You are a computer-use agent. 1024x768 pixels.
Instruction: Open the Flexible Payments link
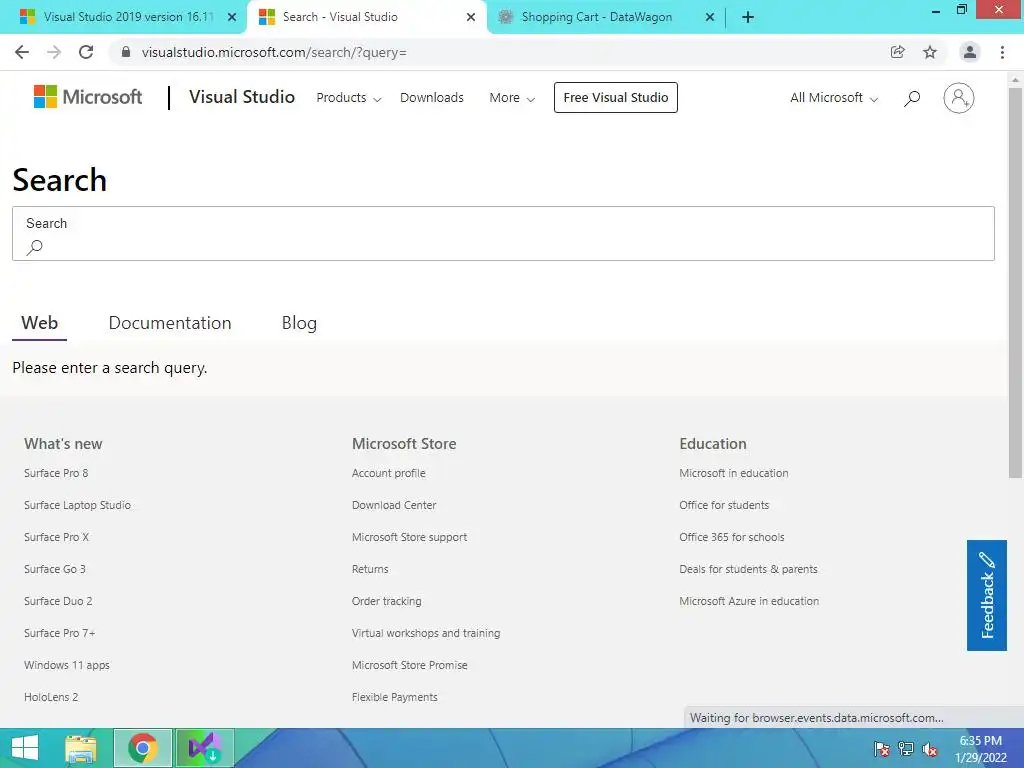tap(394, 697)
